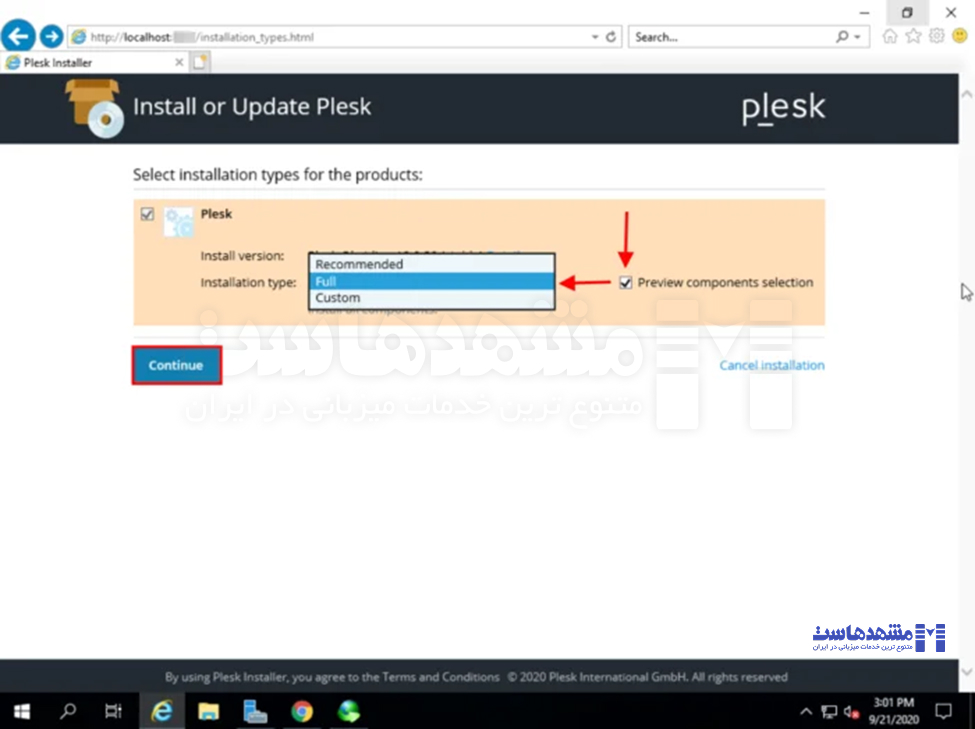Open taskbar search magnifier
Viewport: 975px width, 729px height.
[x=68, y=711]
